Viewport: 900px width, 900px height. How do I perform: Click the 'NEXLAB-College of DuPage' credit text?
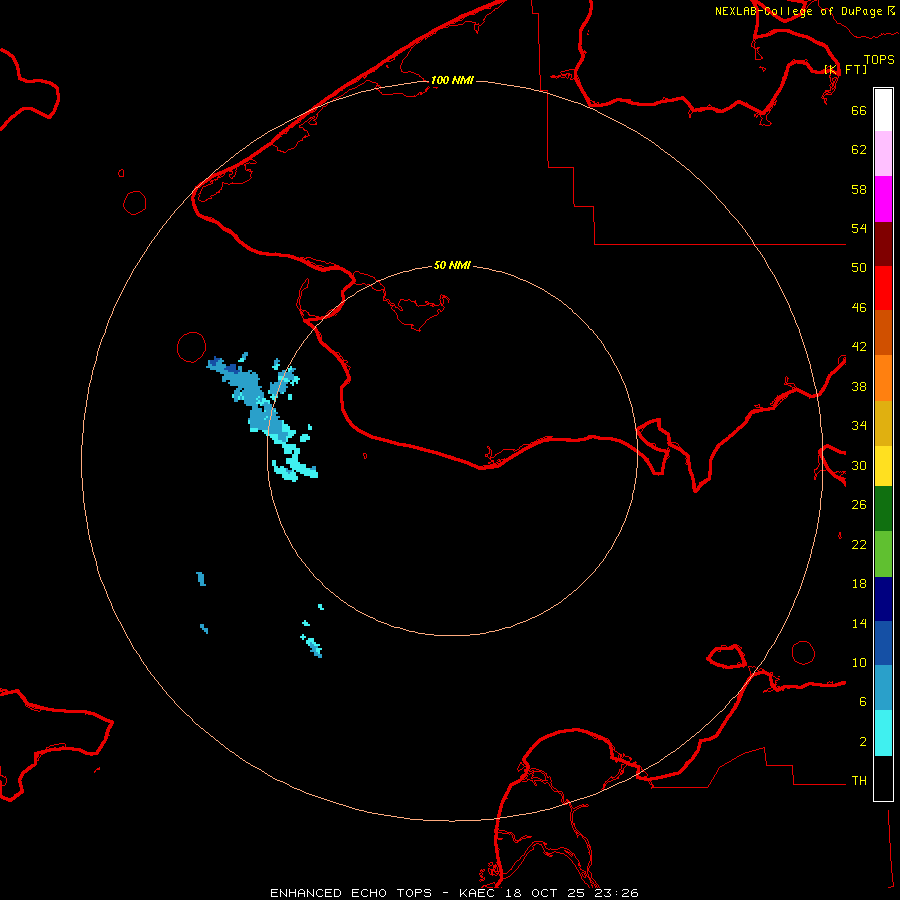[x=798, y=11]
